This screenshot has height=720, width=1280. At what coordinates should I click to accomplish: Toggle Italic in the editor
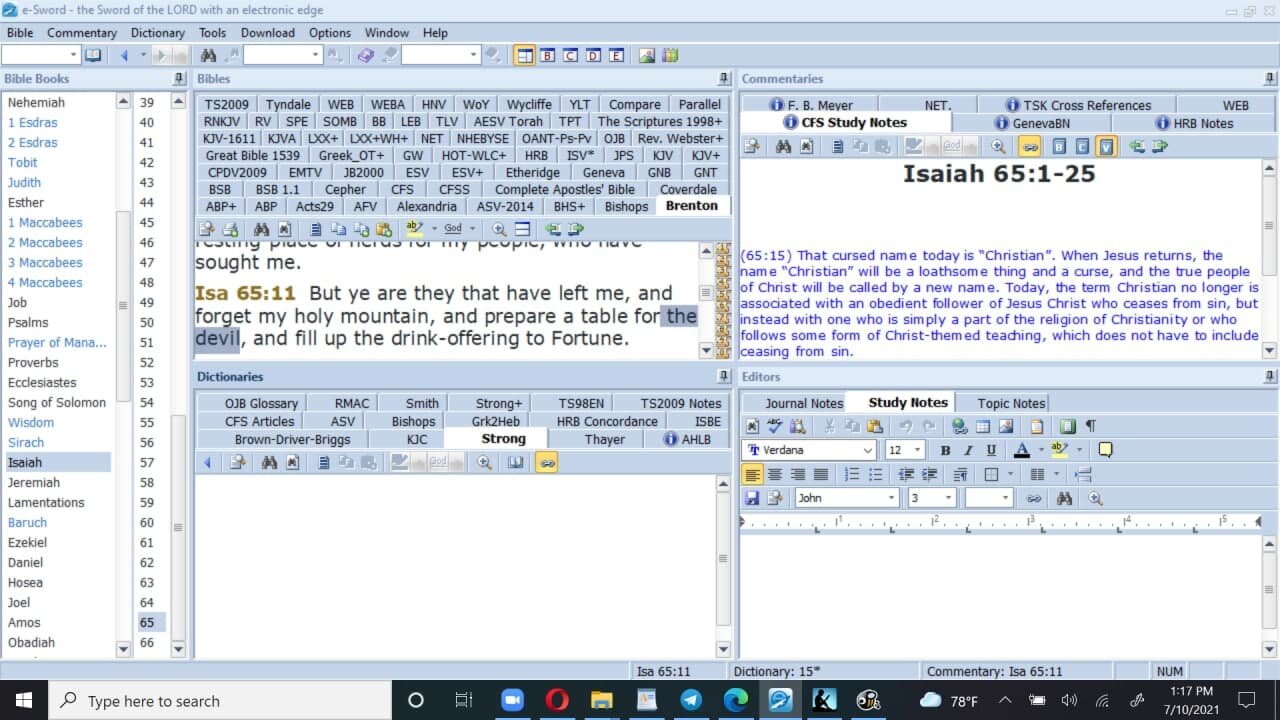[968, 450]
